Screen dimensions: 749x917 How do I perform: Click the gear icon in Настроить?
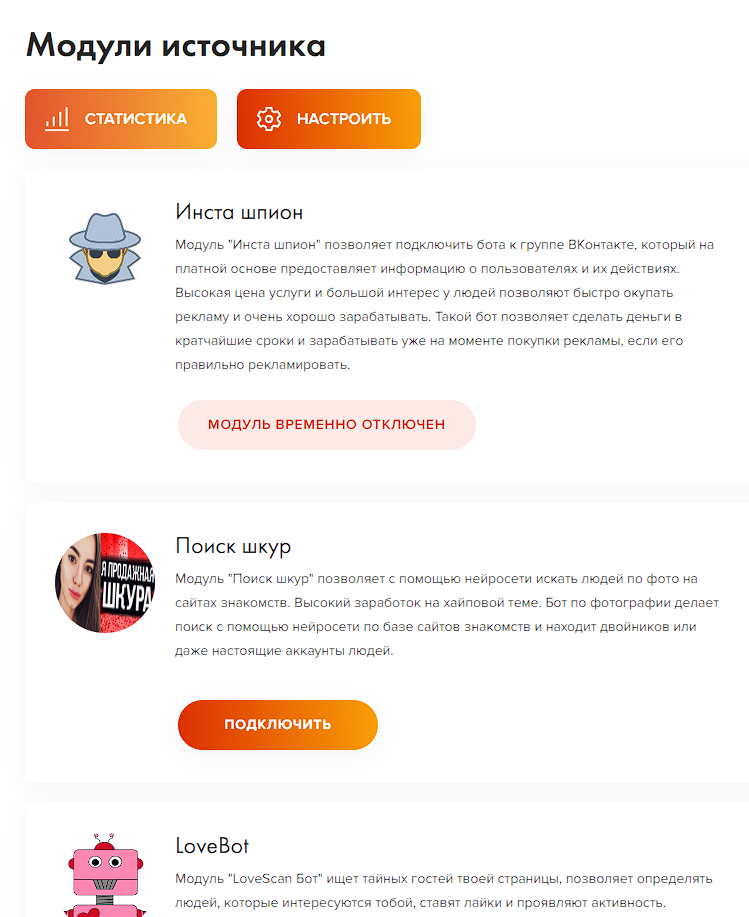269,119
